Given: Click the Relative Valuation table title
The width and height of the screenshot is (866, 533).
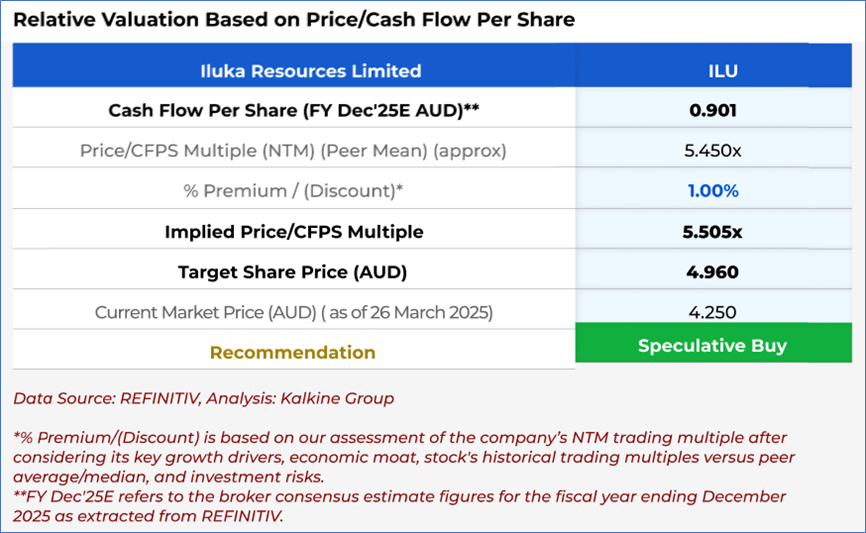Looking at the screenshot, I should coord(294,19).
